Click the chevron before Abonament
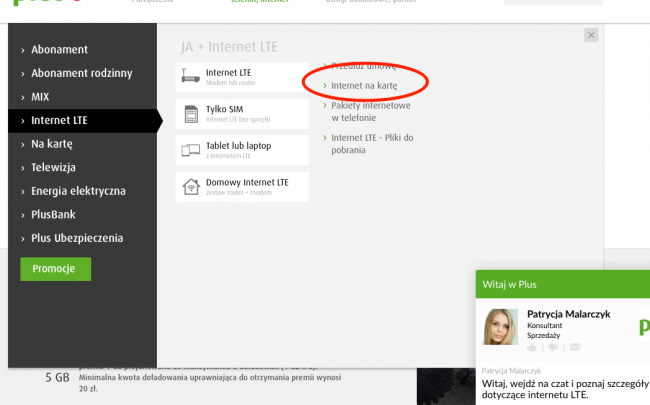The width and height of the screenshot is (650, 405). pos(23,51)
